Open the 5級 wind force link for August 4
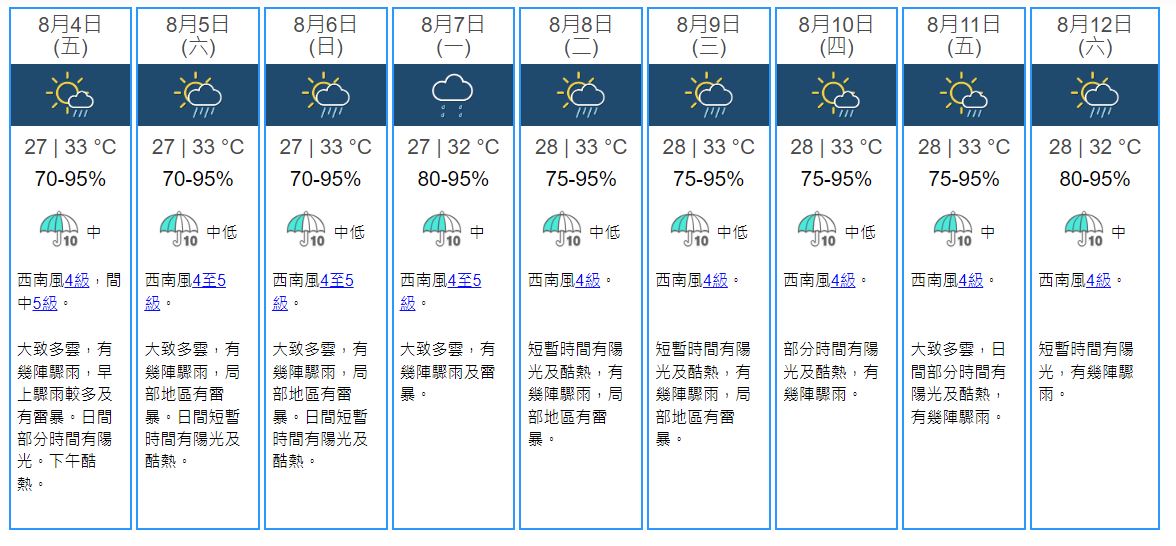Image resolution: width=1176 pixels, height=546 pixels. click(x=45, y=302)
